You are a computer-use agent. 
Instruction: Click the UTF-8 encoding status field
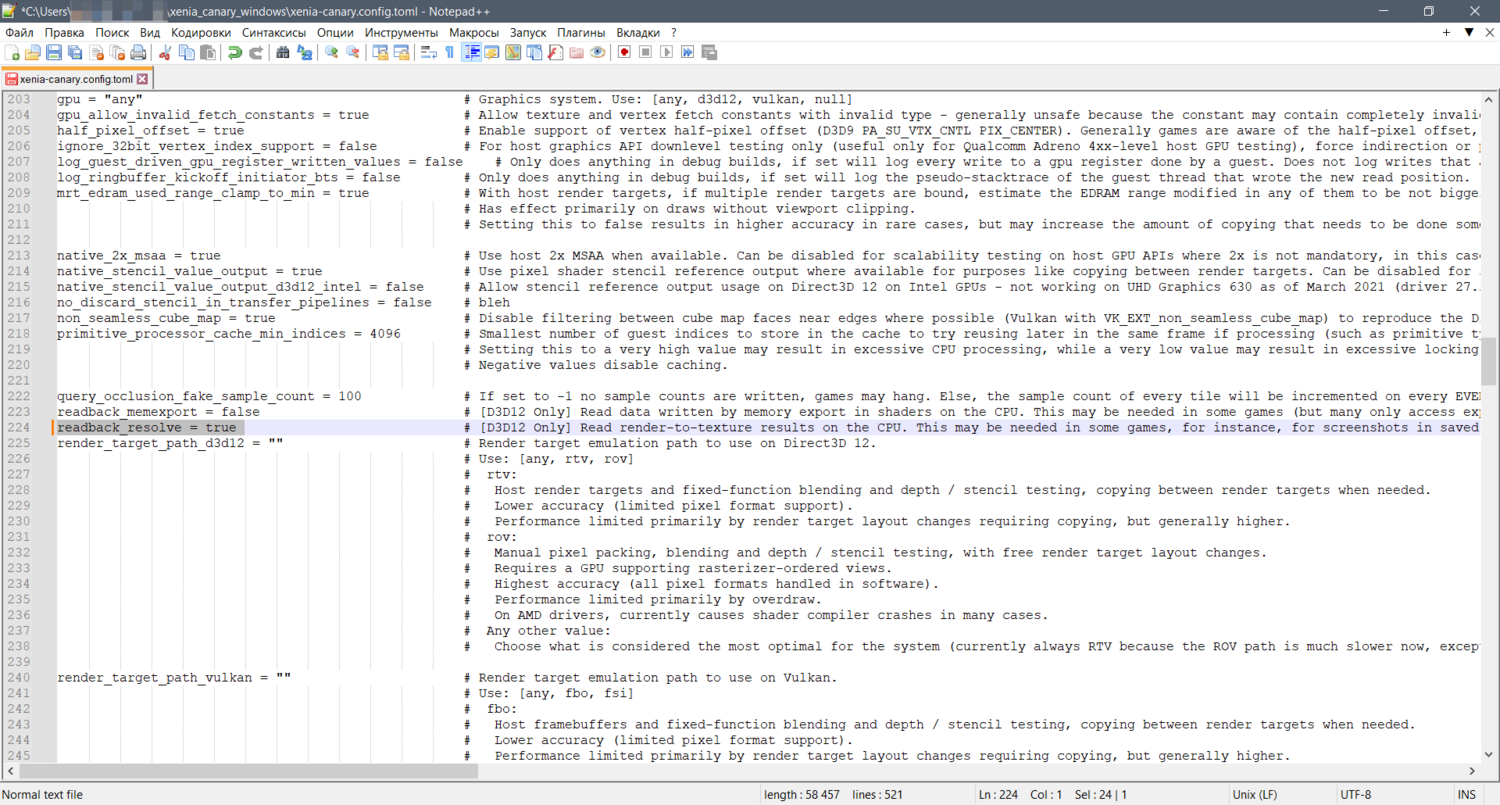point(1355,795)
